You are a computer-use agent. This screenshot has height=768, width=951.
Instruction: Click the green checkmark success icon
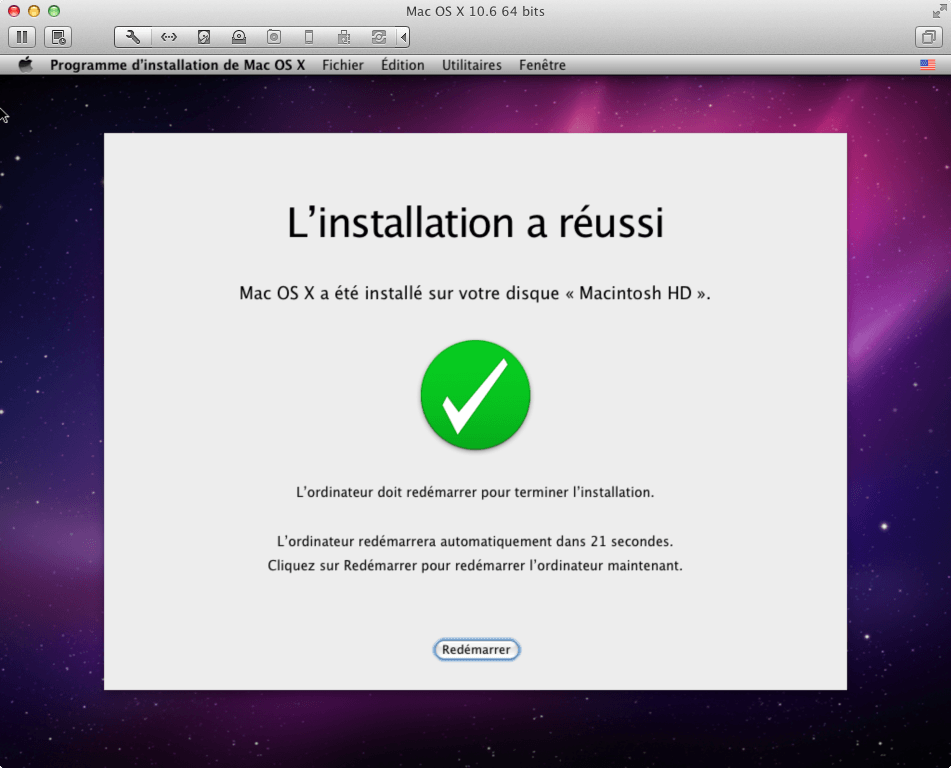pyautogui.click(x=476, y=395)
